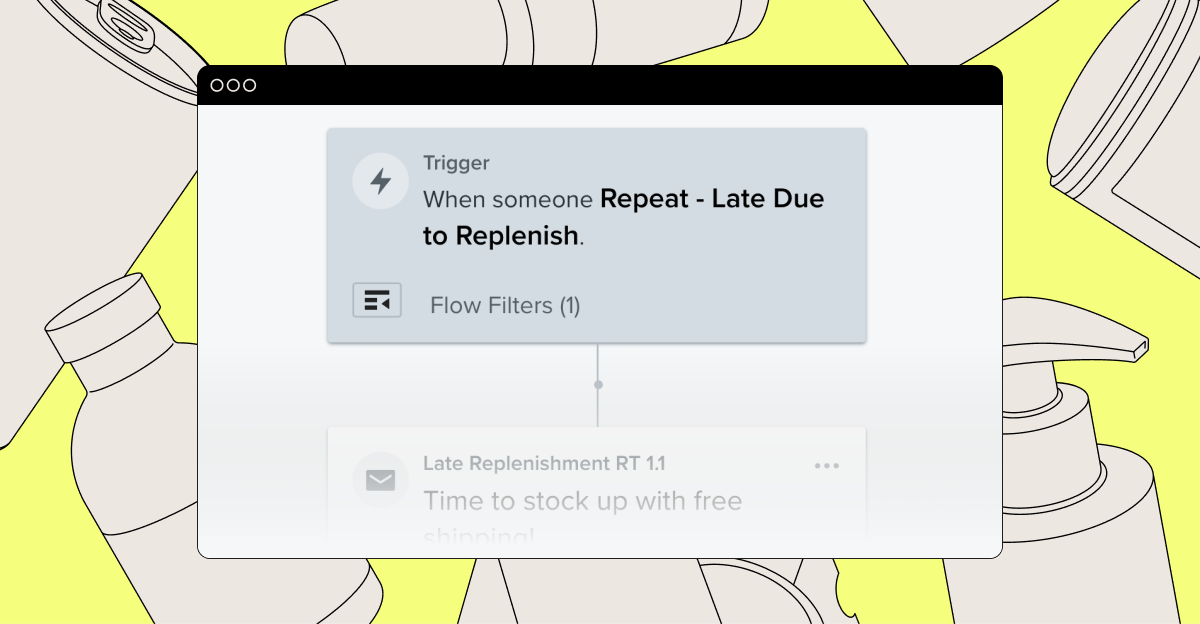
Task: Click the connector dot between the two steps
Action: (598, 384)
